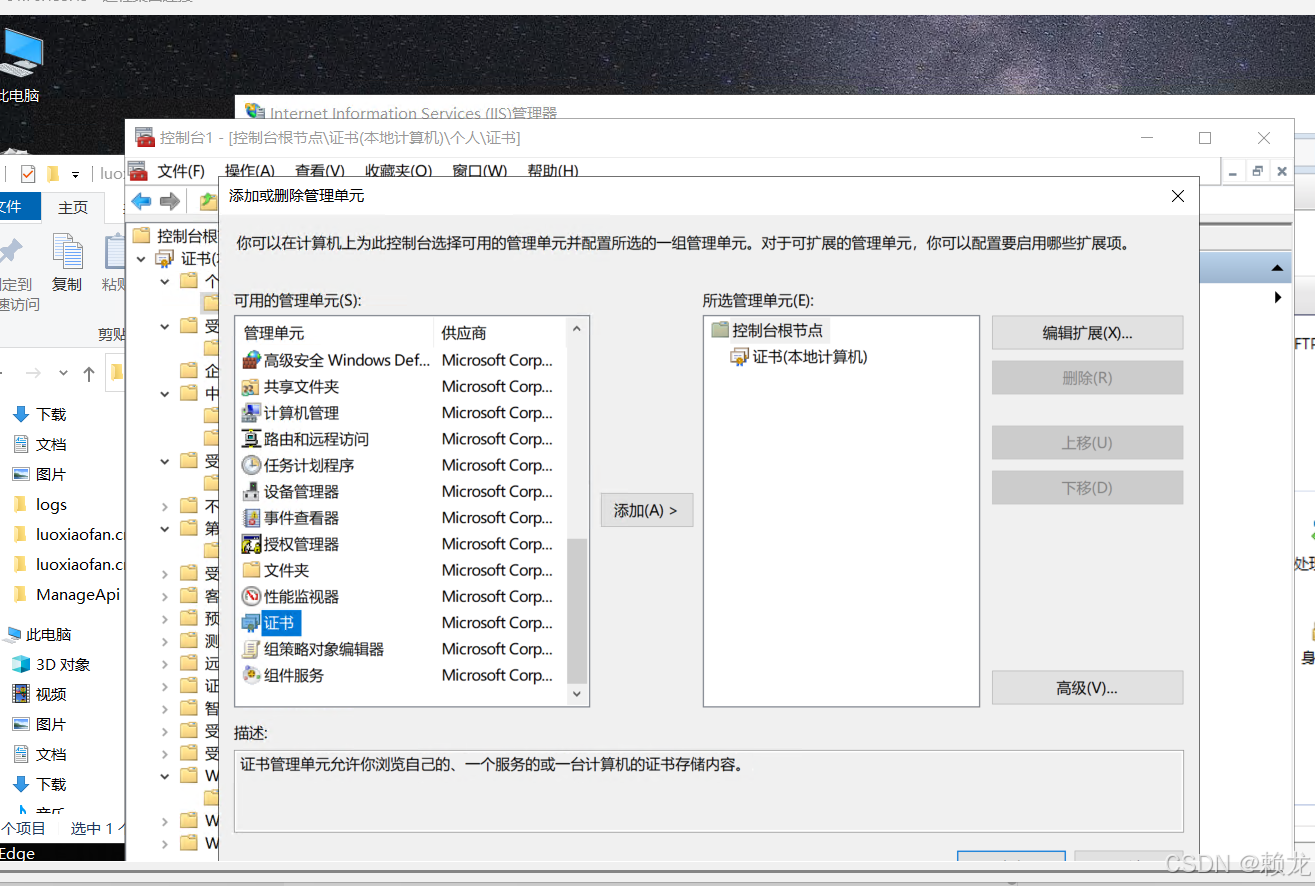Click the up arrow in Explorer navigation bar
Viewport: 1315px width, 886px height.
point(89,373)
